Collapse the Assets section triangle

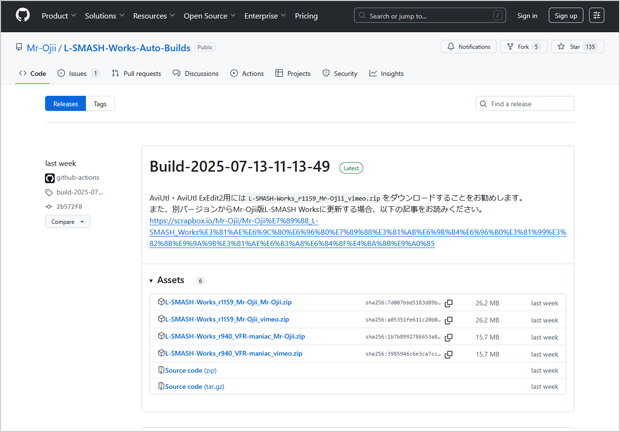click(x=151, y=281)
